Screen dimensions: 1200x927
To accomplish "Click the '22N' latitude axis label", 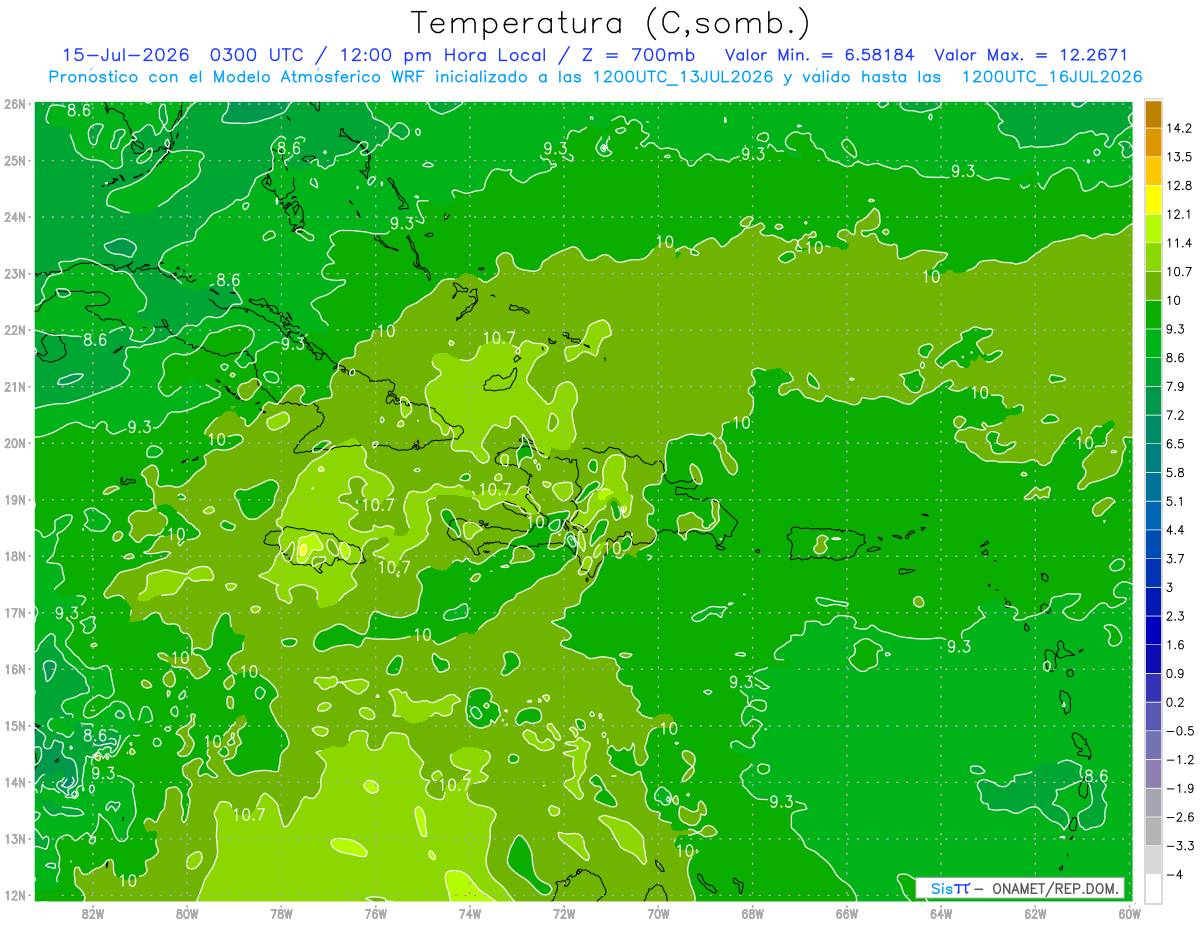I will tap(14, 330).
